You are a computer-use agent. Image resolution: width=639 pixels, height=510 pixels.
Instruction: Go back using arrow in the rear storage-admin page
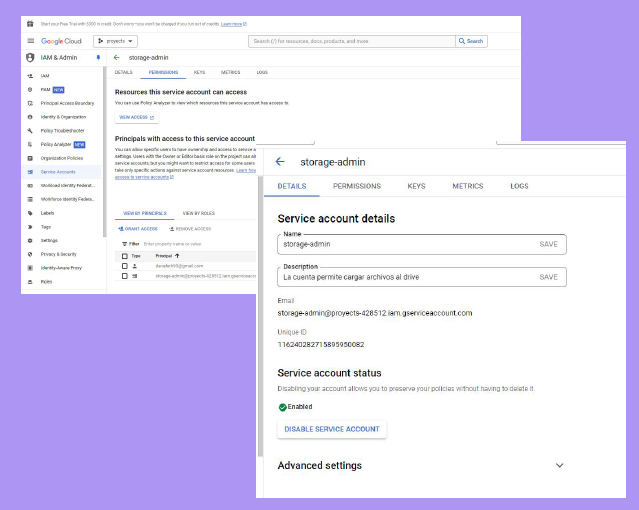point(117,57)
